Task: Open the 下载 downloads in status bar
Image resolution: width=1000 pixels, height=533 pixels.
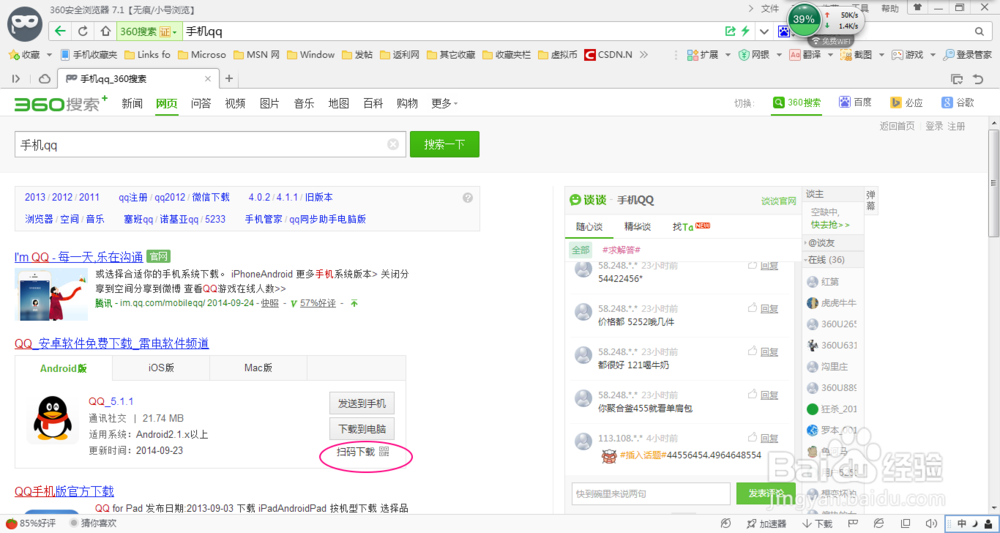Action: 818,523
